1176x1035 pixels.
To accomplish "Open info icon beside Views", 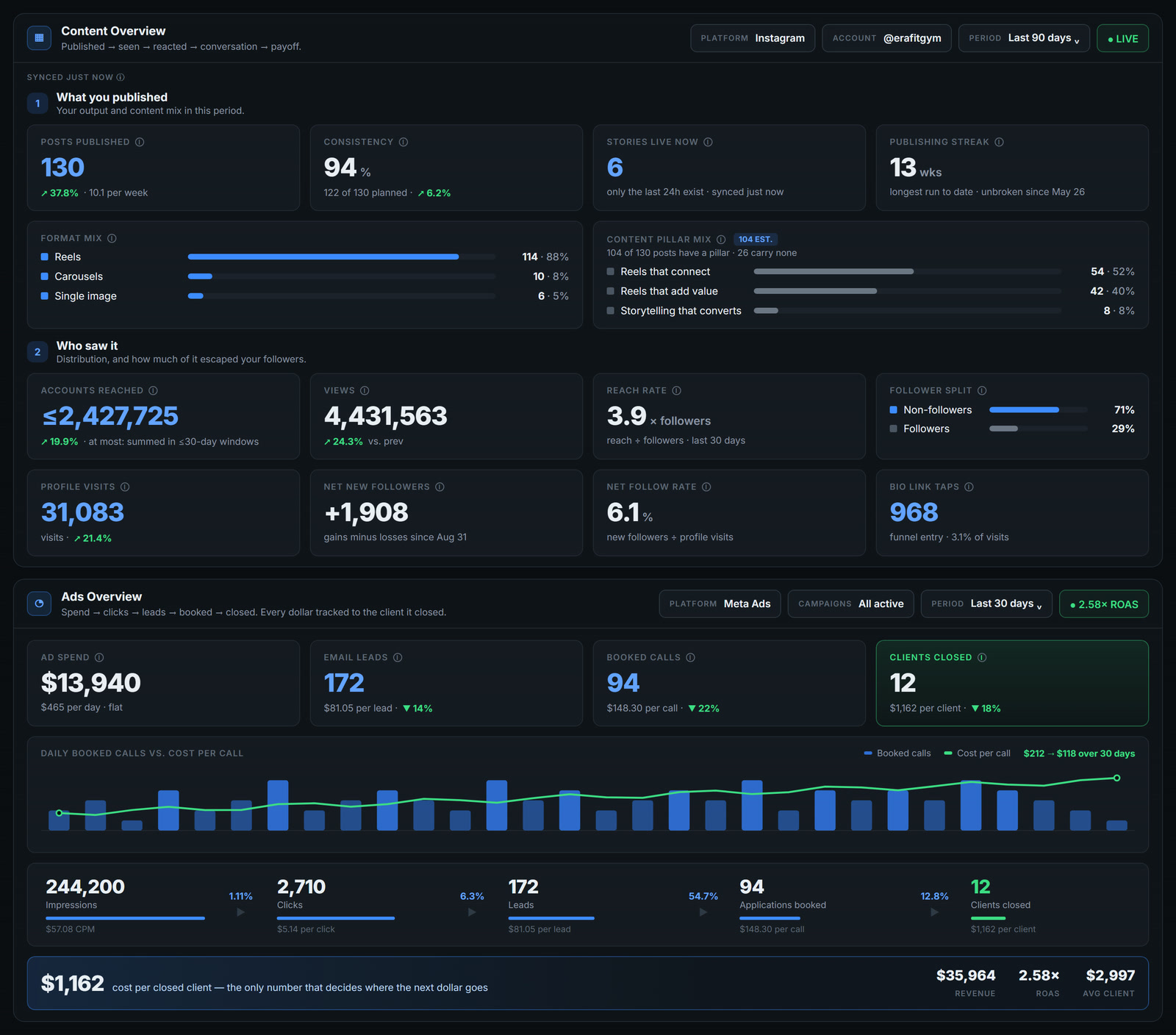I will (365, 390).
